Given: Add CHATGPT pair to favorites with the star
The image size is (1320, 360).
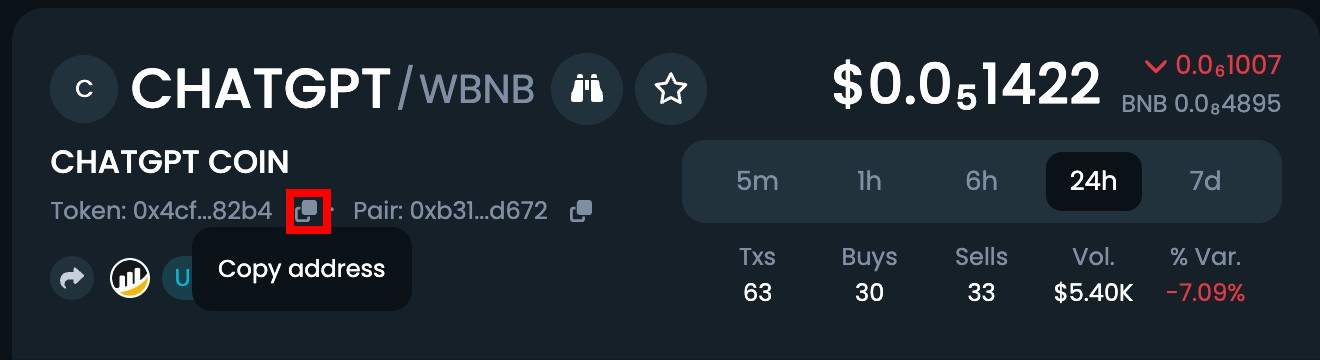Looking at the screenshot, I should point(671,89).
